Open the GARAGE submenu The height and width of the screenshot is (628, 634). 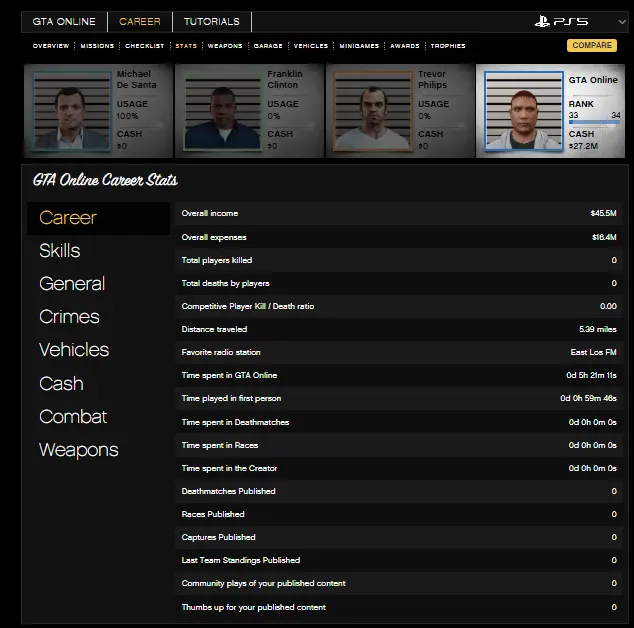coord(268,46)
